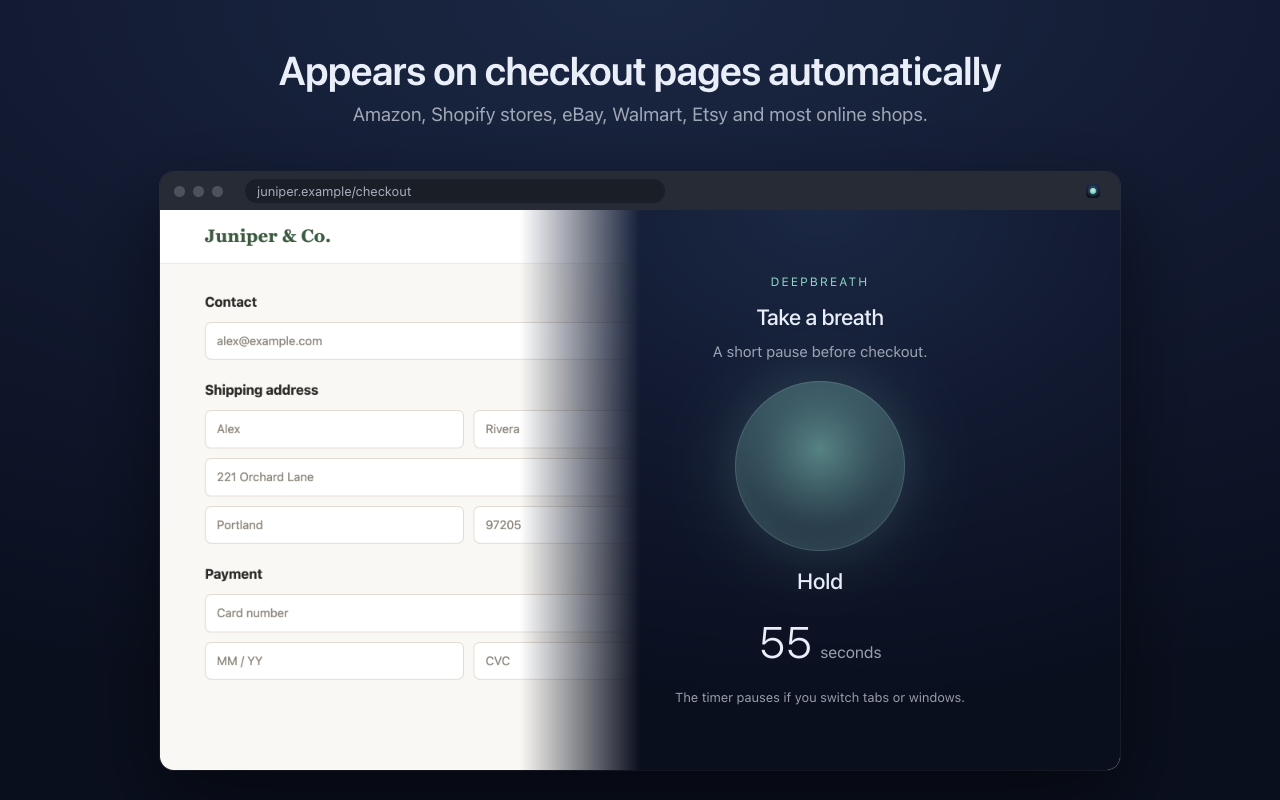Screen dimensions: 1280x800
Task: Select the last name field with Rivera
Action: pos(556,429)
